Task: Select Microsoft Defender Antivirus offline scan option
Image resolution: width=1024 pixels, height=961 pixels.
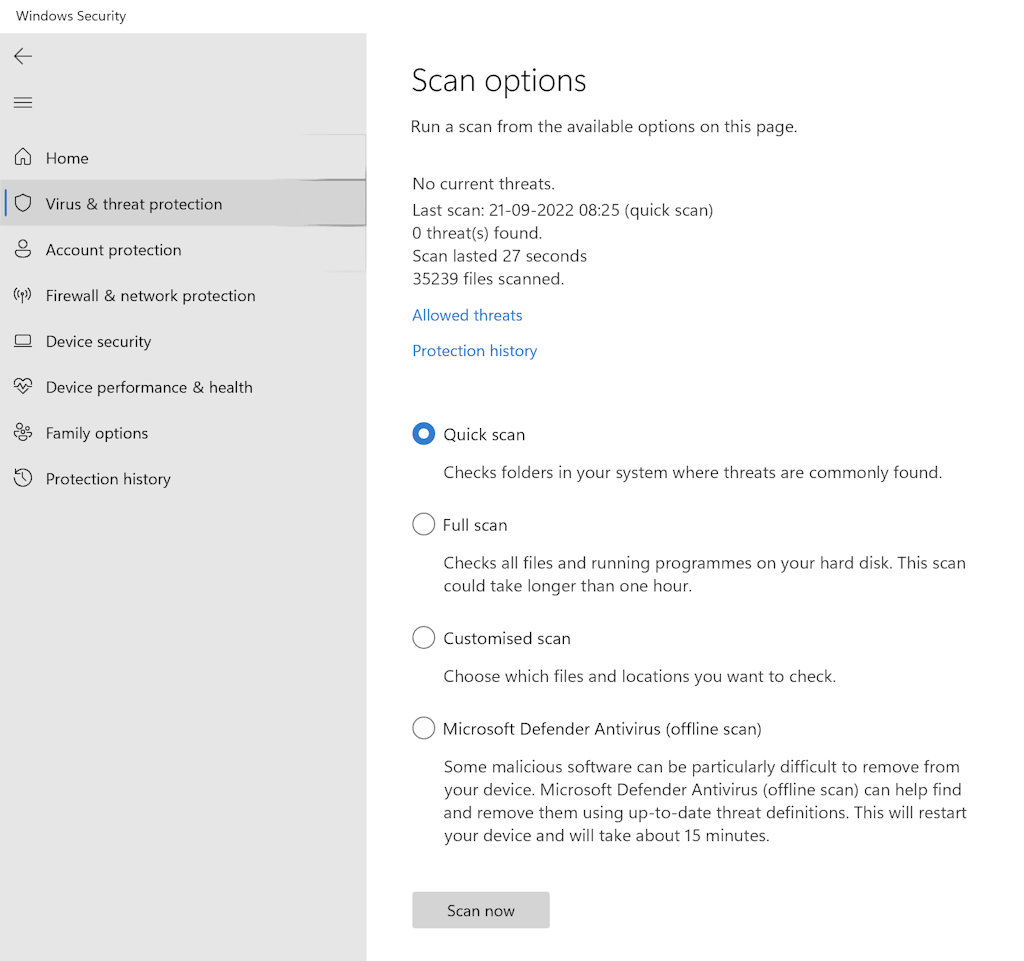Action: pos(423,728)
